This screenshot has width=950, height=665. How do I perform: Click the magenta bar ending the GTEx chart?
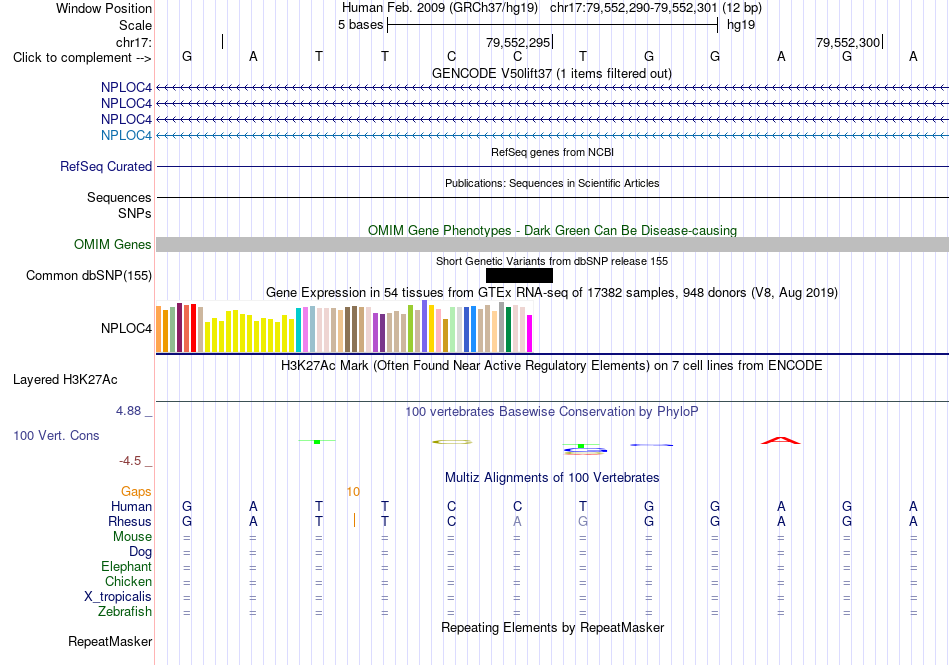click(530, 333)
